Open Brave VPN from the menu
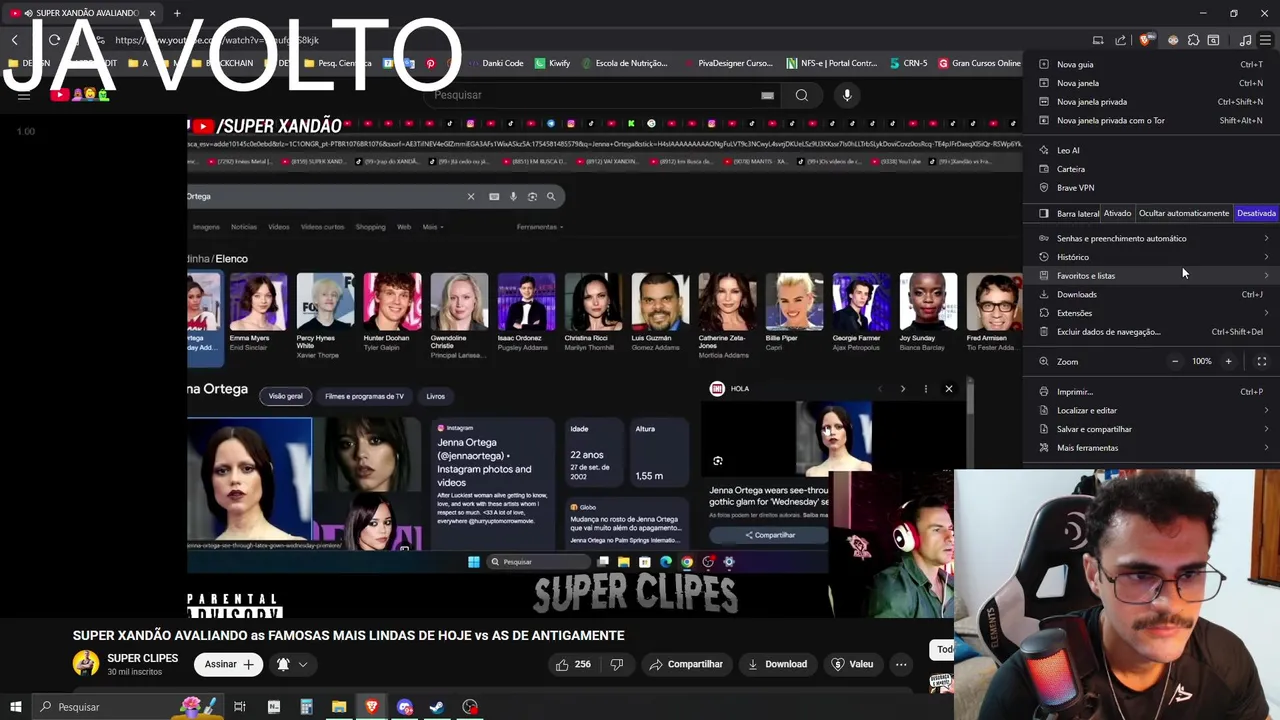Viewport: 1280px width, 720px height. [x=1152, y=188]
